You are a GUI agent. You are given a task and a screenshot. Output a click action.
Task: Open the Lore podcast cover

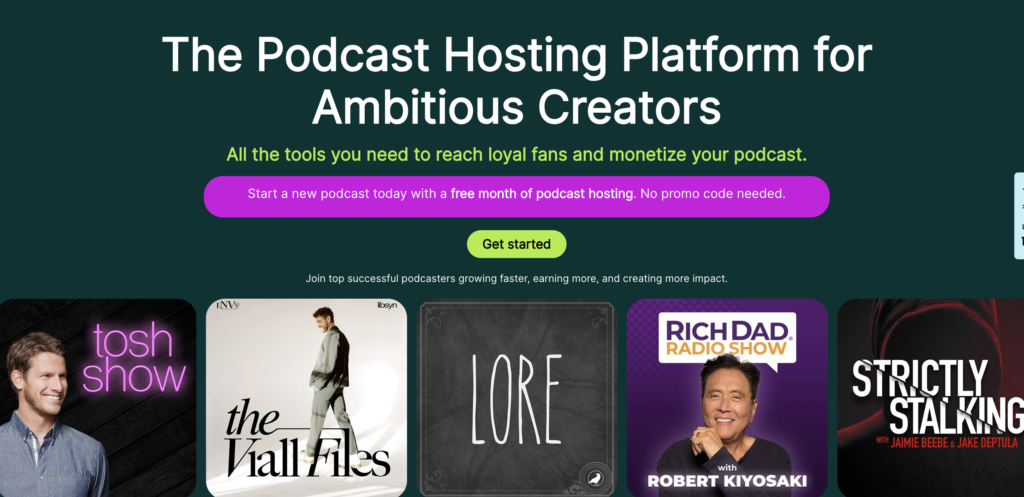pos(517,398)
